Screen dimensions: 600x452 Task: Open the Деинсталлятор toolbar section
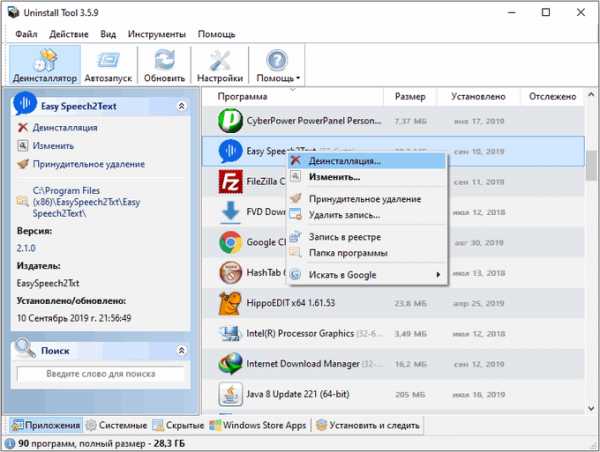click(x=45, y=65)
